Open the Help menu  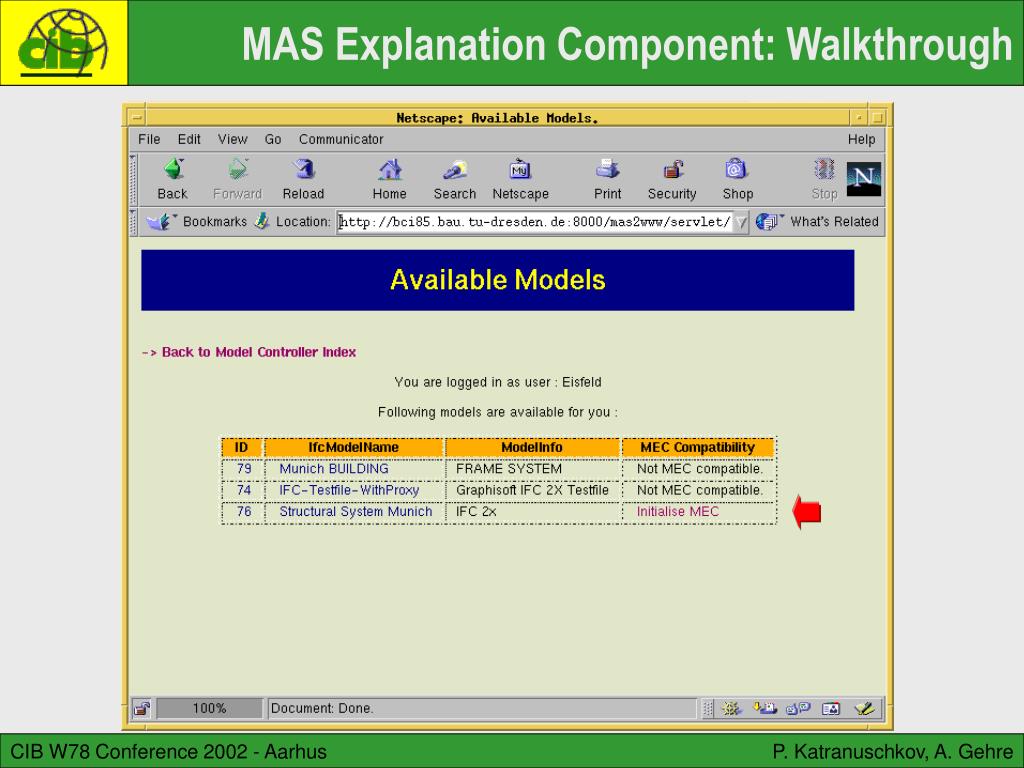click(861, 139)
